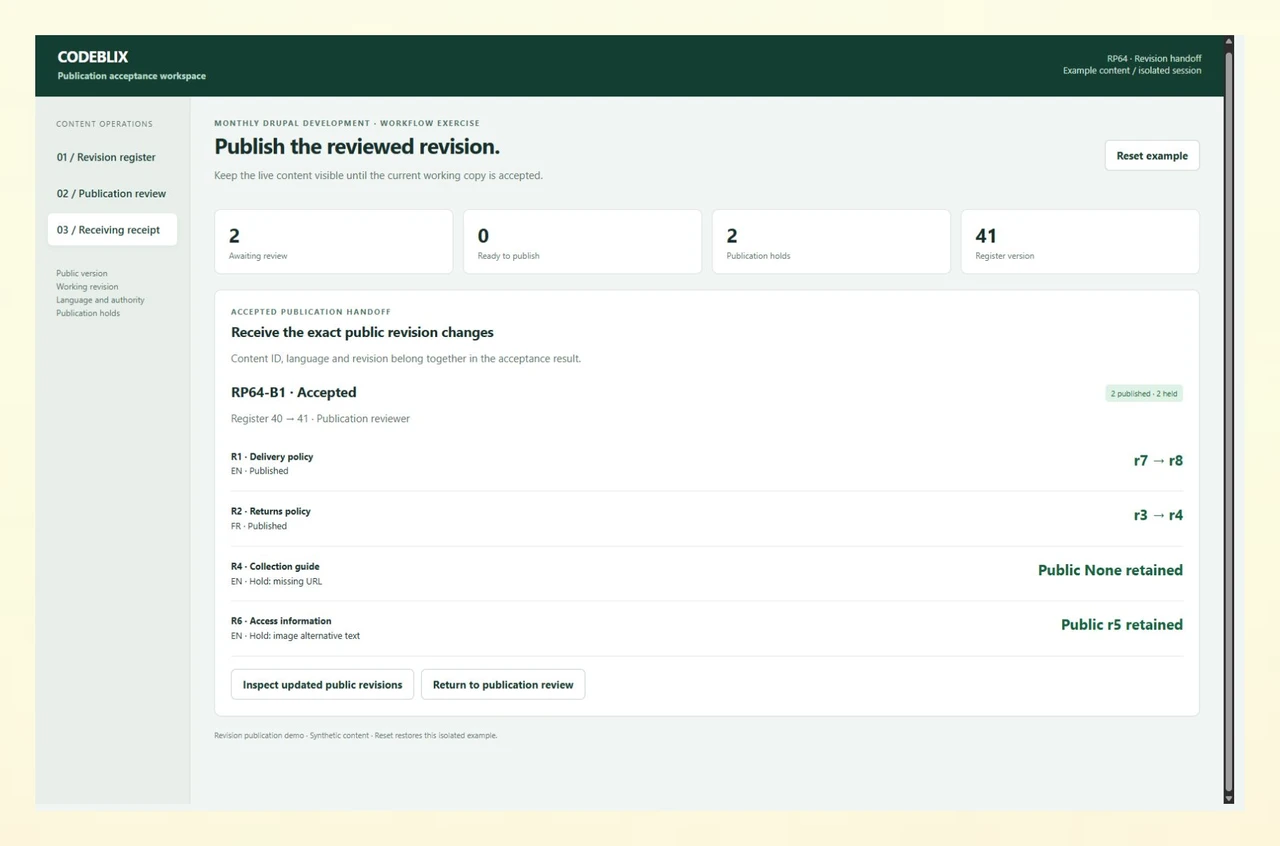Click 'Receive the exact public revision changes' heading
The height and width of the screenshot is (846, 1280).
coord(362,333)
